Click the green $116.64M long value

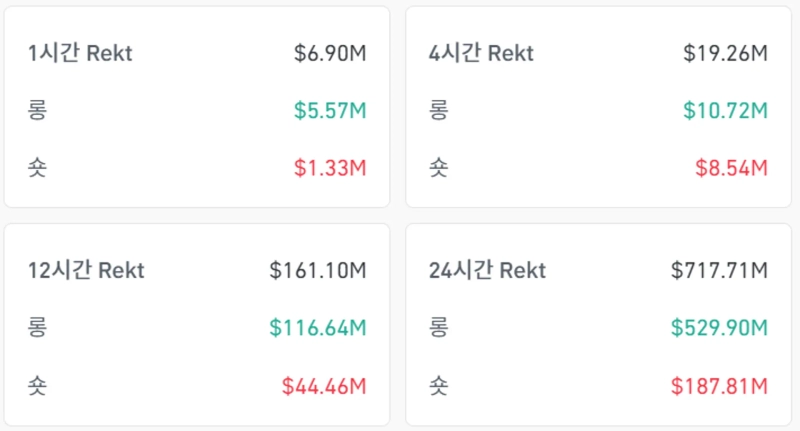(x=318, y=327)
